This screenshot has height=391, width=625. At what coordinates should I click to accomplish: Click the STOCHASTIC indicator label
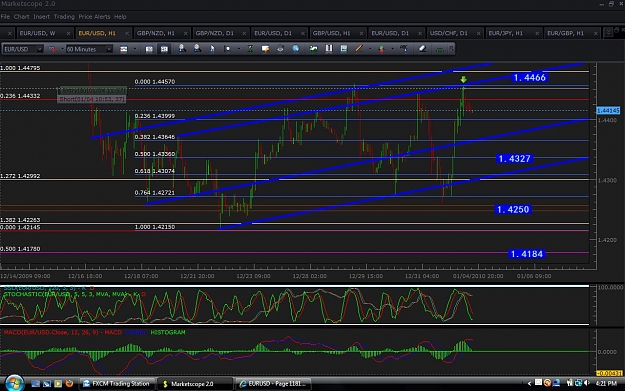click(x=75, y=295)
